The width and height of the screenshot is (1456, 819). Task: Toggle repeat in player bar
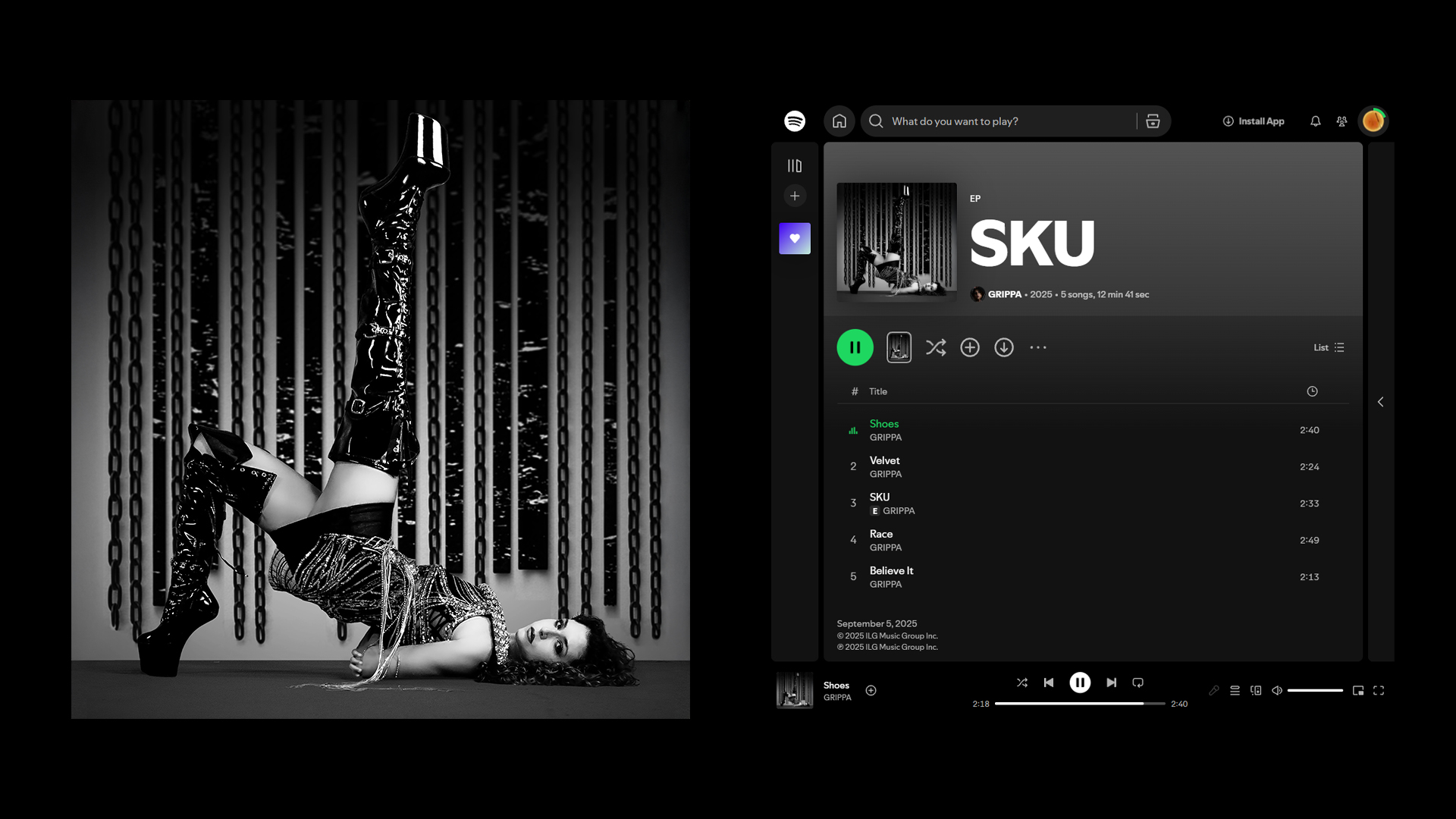coord(1137,682)
